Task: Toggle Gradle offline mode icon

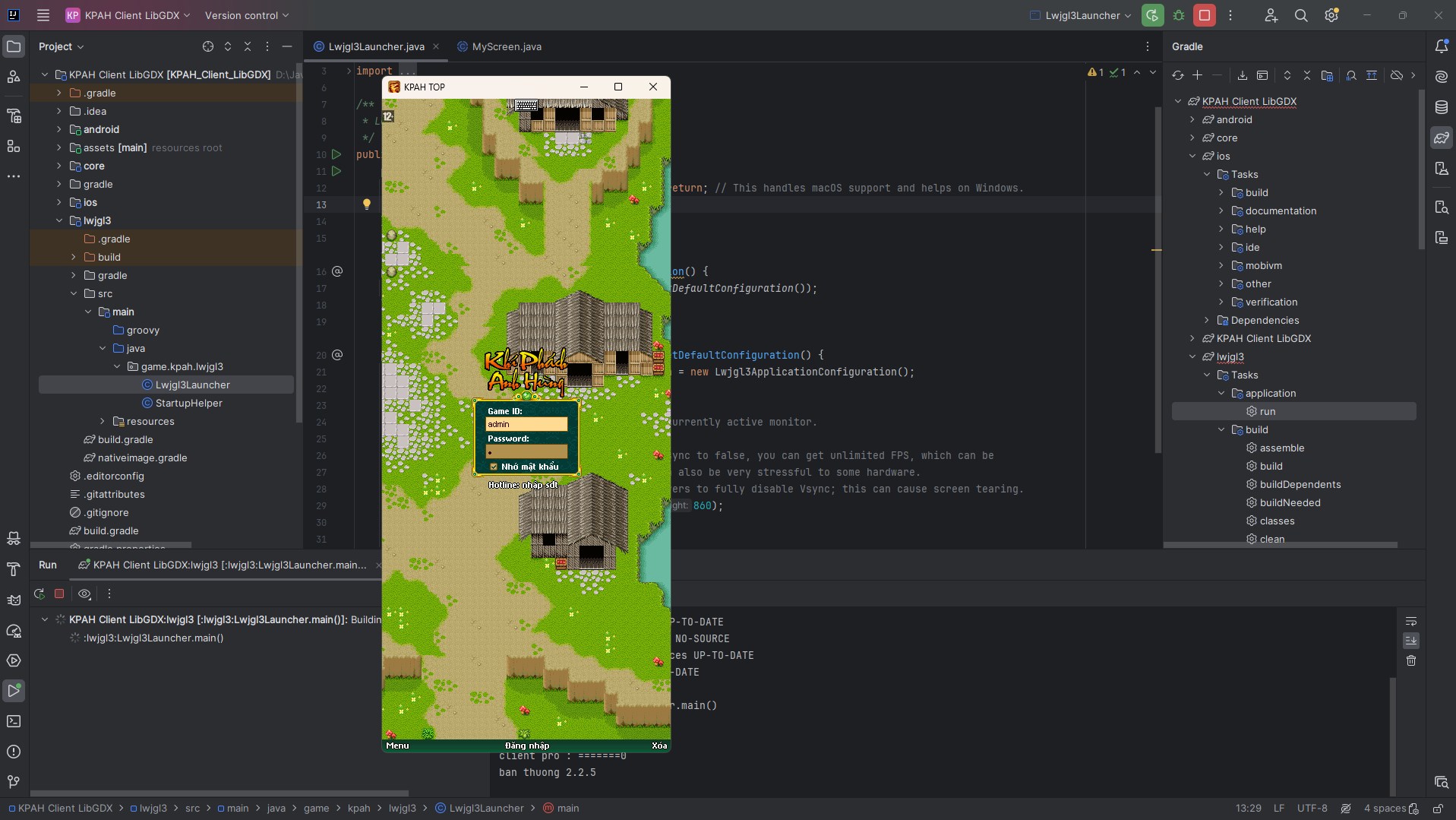Action: tap(1397, 75)
